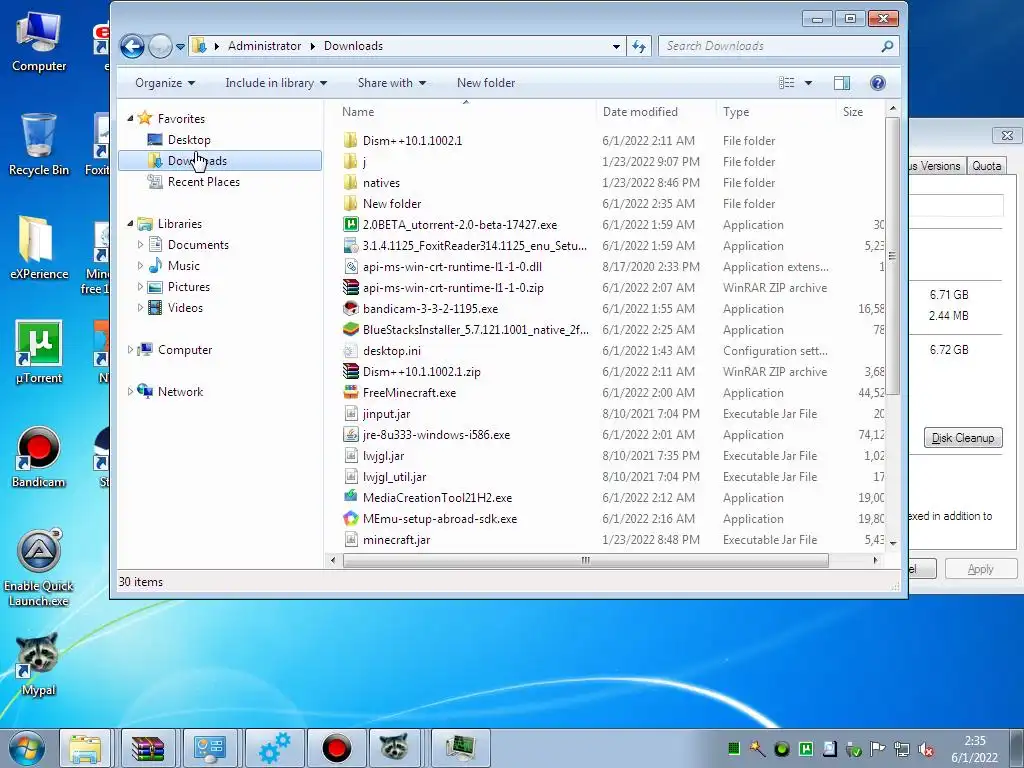
Task: Select the jre-8u333-windows-i586.exe icon
Action: click(351, 434)
